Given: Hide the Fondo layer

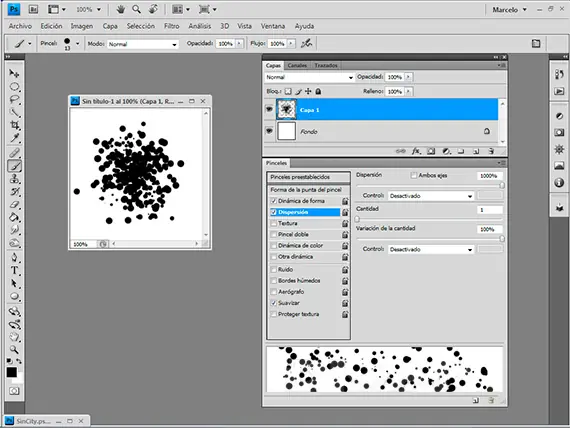Looking at the screenshot, I should [269, 131].
